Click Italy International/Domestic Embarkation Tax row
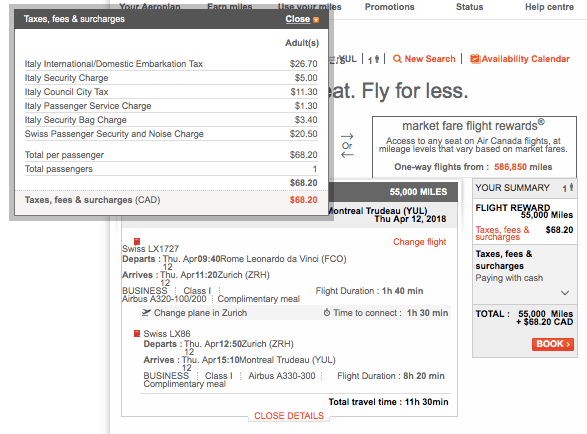The width and height of the screenshot is (587, 434). point(171,64)
